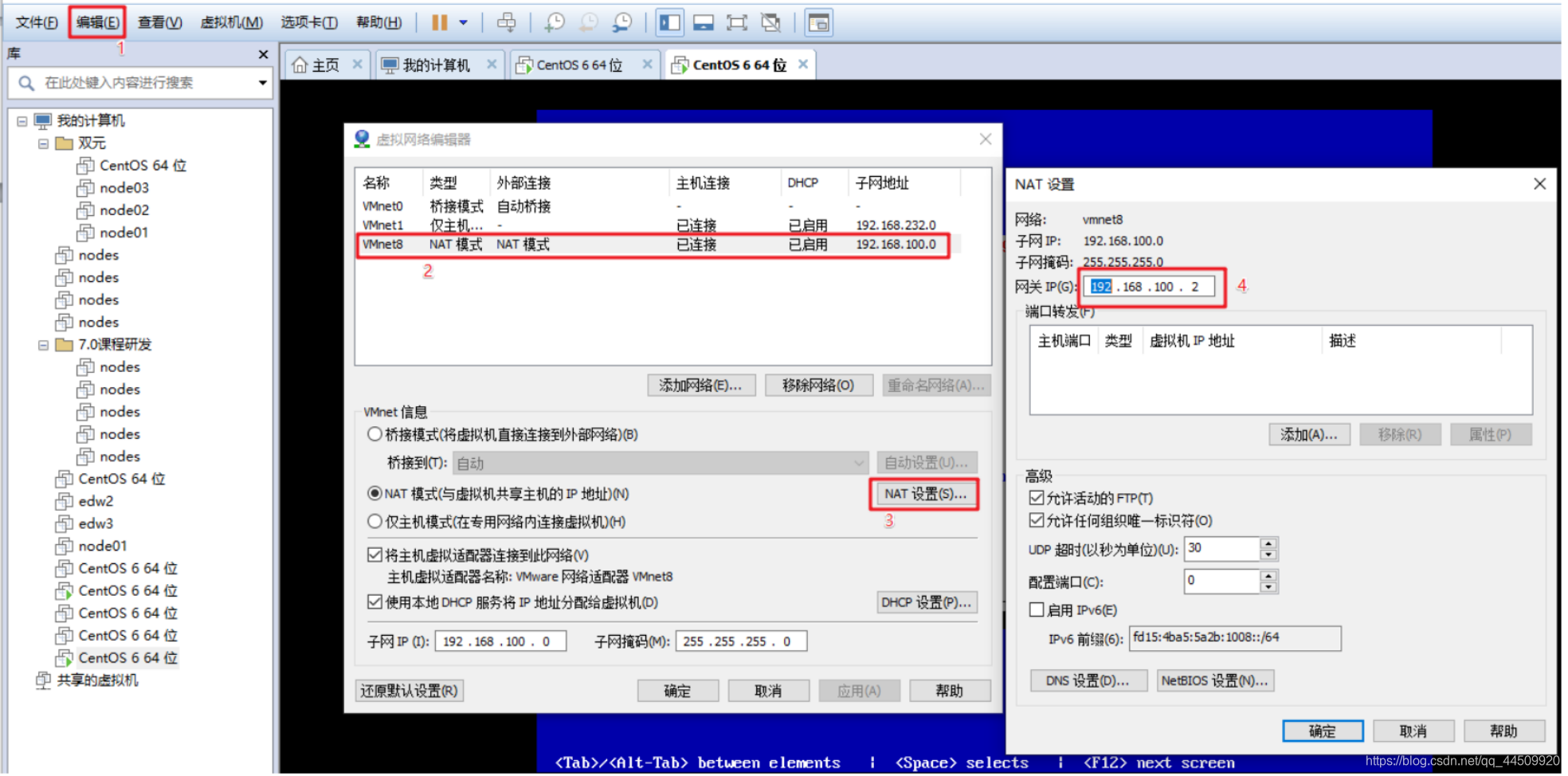This screenshot has height=776, width=1568.
Task: Collapse the 双元 folder
Action: click(44, 143)
